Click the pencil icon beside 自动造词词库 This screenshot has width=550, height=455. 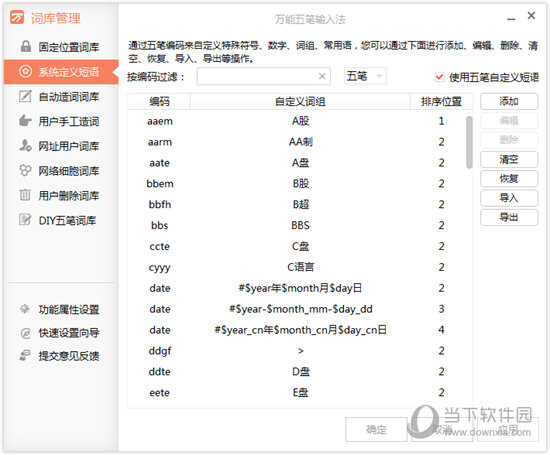pos(25,96)
